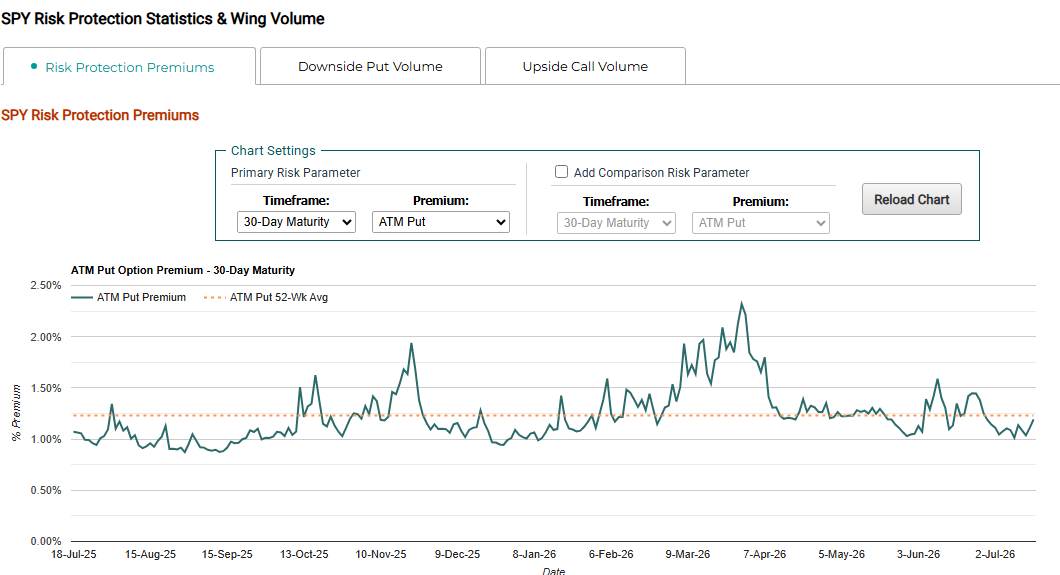The image size is (1060, 575).
Task: Click the chart peak in mid-November 2025
Action: pos(411,344)
